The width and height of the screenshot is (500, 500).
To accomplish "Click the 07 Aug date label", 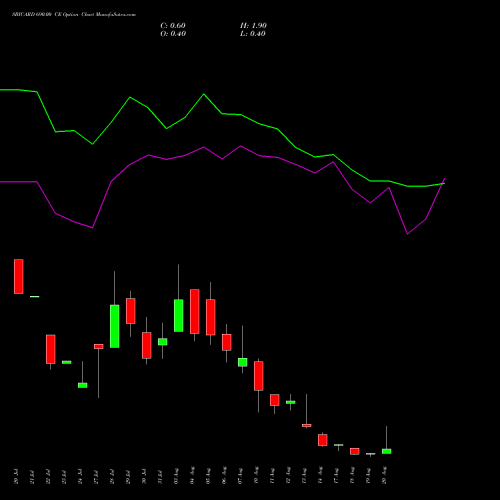I will coord(240,476).
